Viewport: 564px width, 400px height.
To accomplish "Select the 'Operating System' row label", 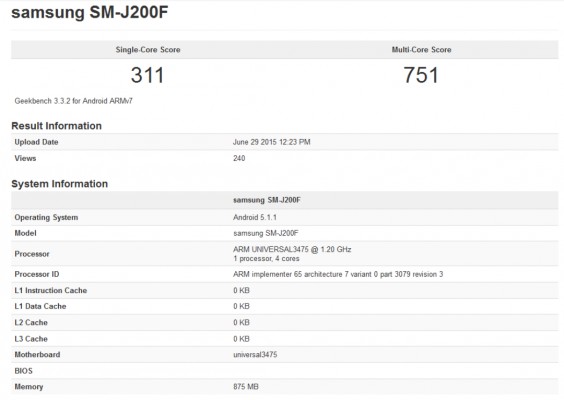I will point(46,217).
